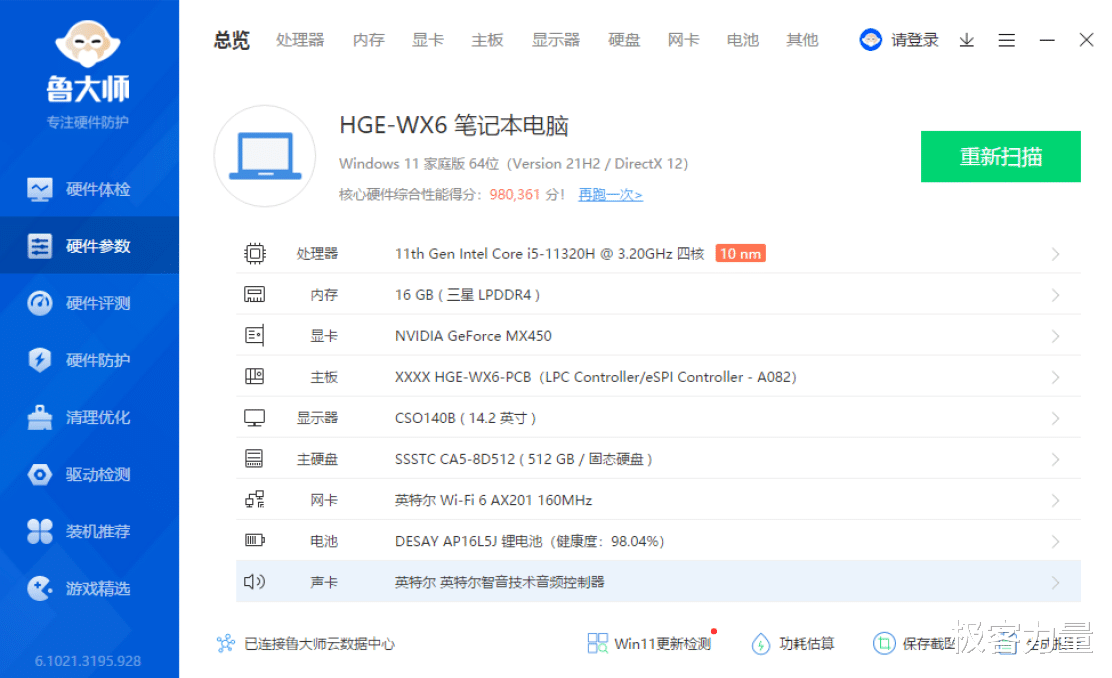Expand the 主板 row chevron
This screenshot has width=1112, height=678.
pos(1055,377)
